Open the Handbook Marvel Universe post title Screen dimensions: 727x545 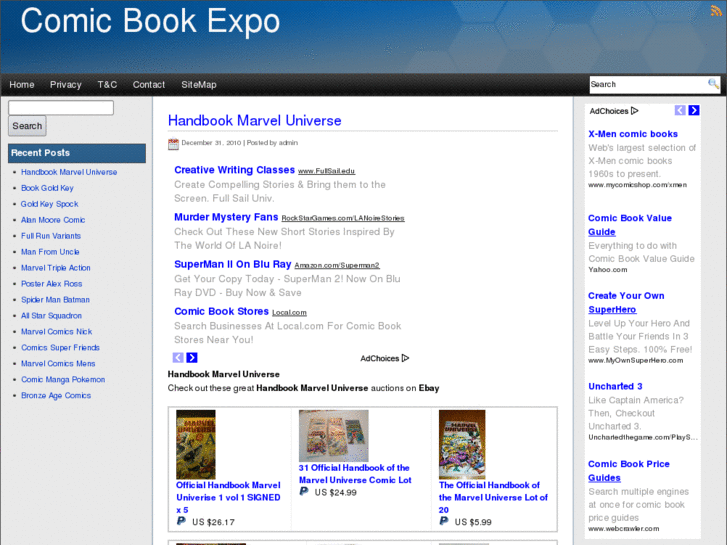pos(255,121)
